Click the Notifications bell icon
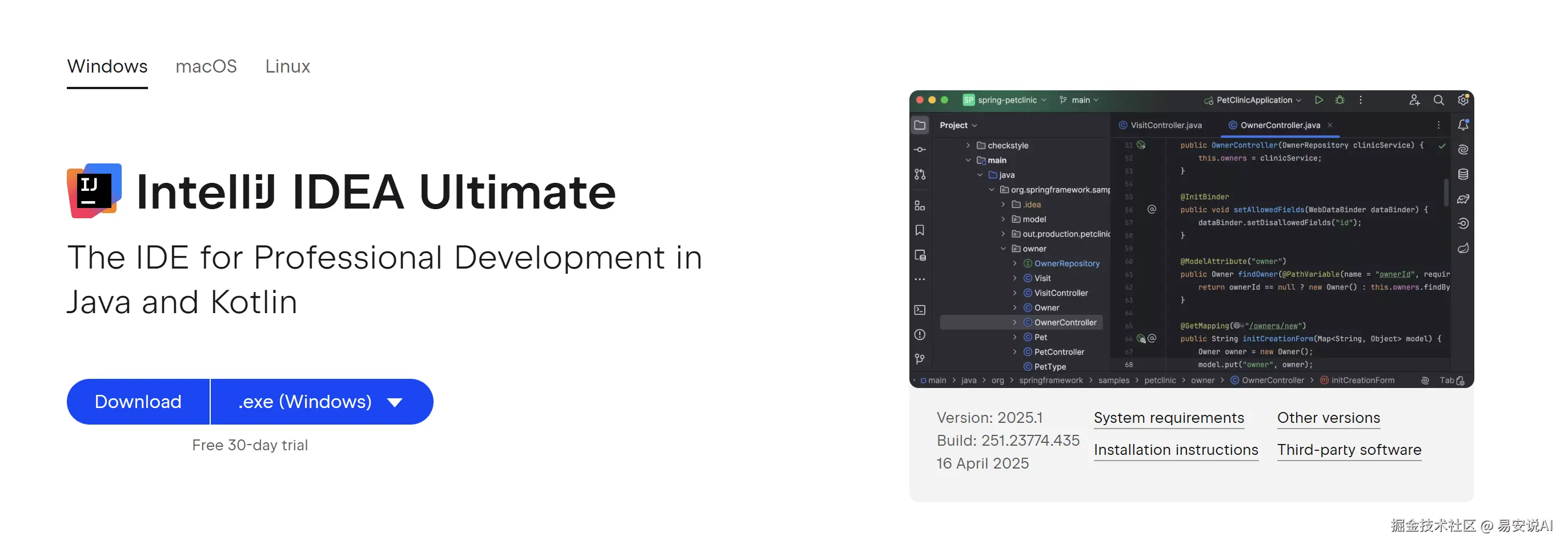1568x548 pixels. coord(1463,125)
